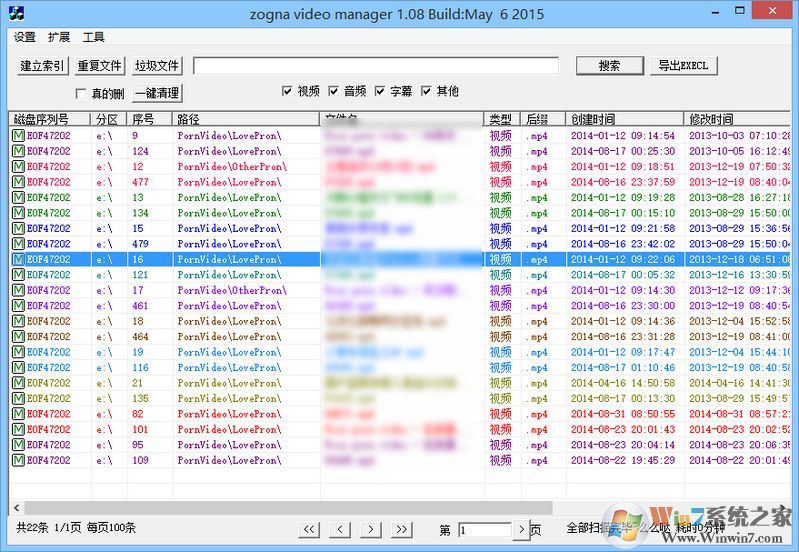Click the M icon of selected row 16

click(x=18, y=259)
